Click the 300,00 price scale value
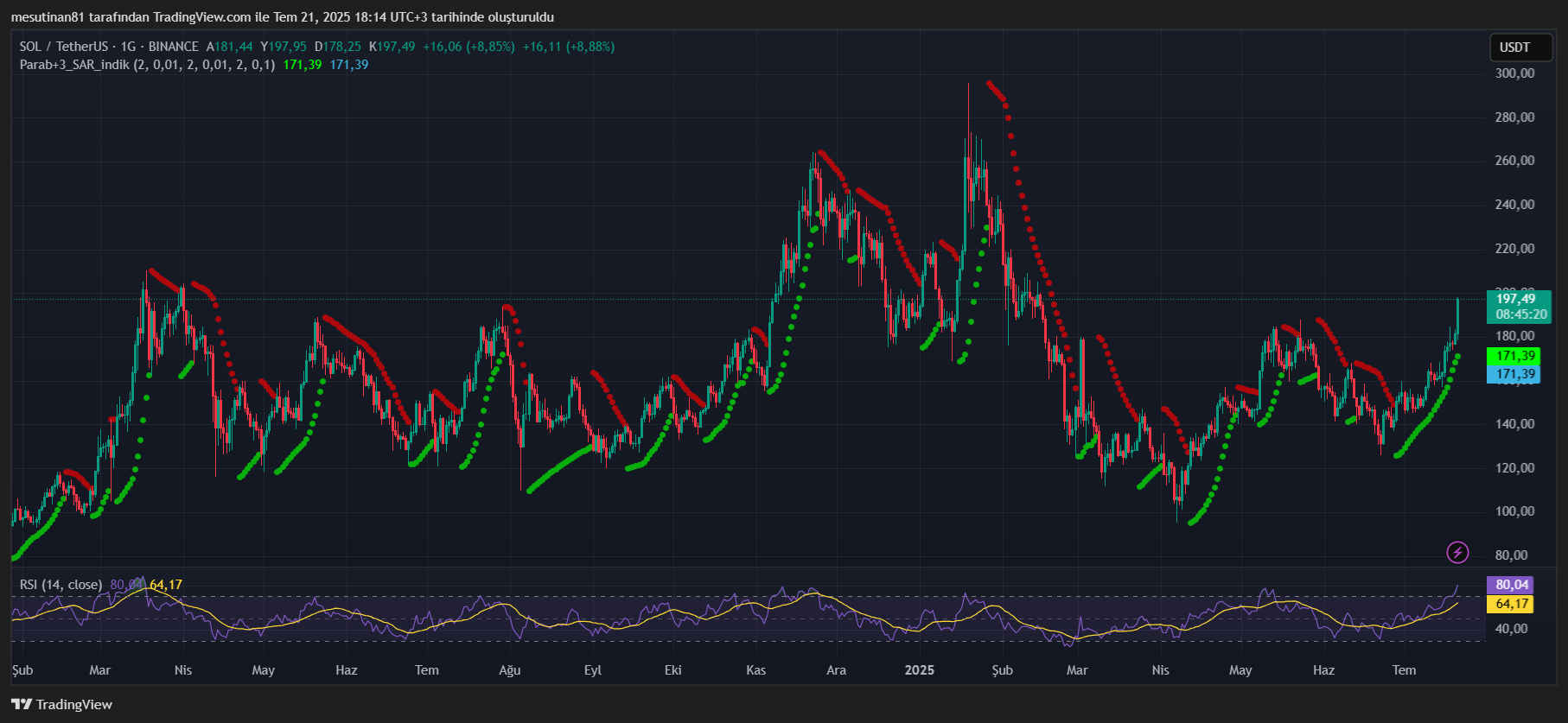This screenshot has height=723, width=1568. (1514, 73)
